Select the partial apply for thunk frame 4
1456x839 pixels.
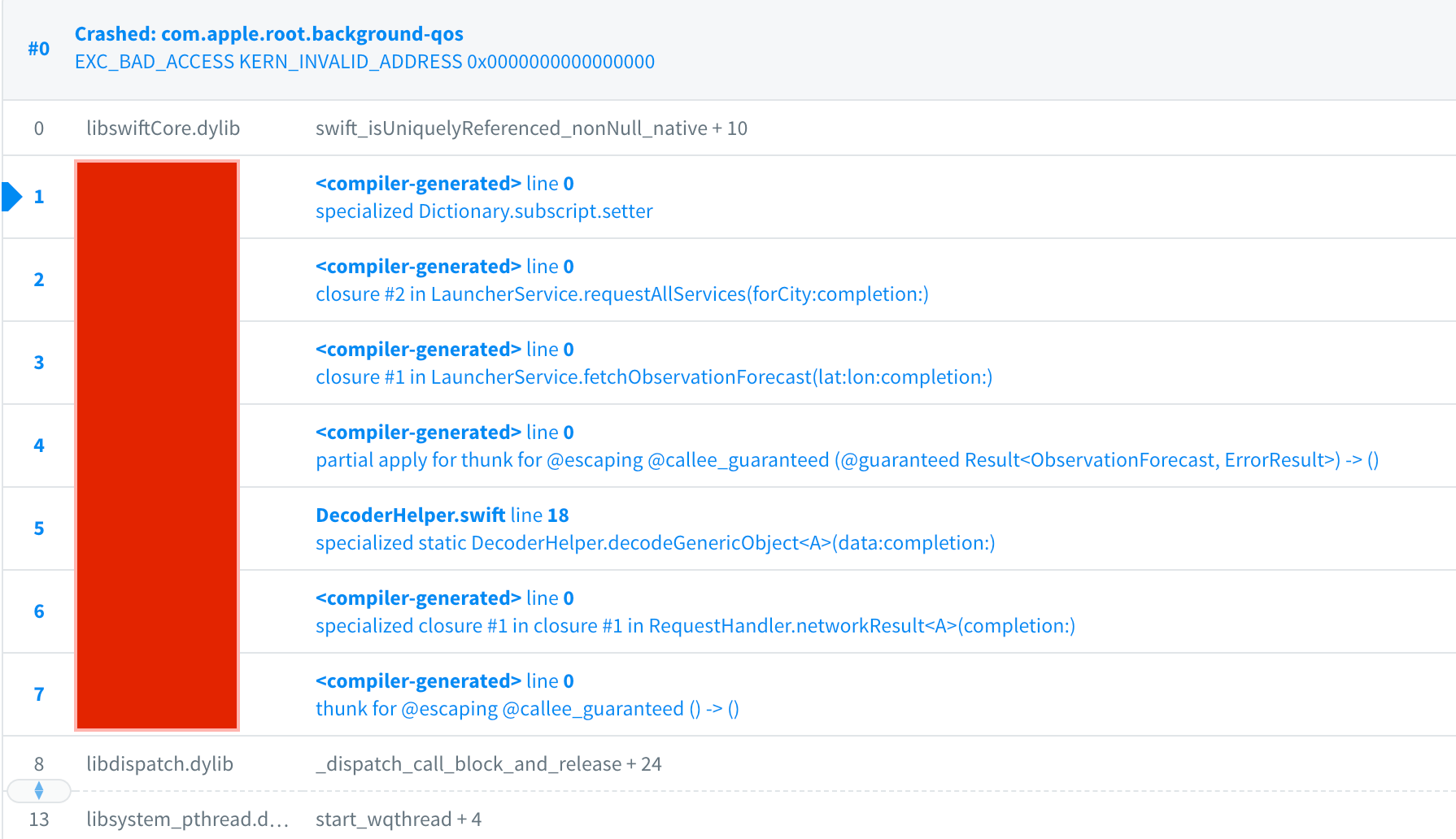coord(847,460)
